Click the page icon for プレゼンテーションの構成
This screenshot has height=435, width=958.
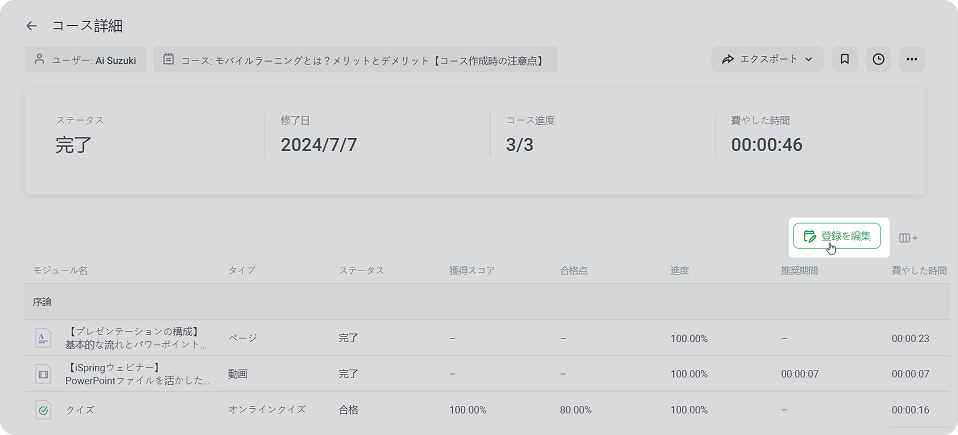click(x=43, y=338)
